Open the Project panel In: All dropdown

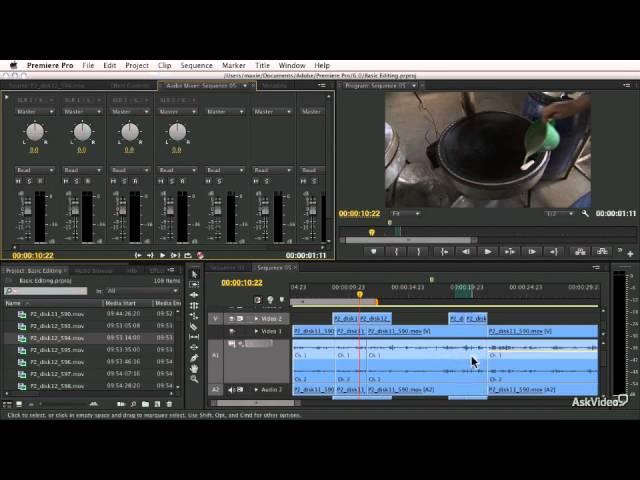tap(142, 291)
